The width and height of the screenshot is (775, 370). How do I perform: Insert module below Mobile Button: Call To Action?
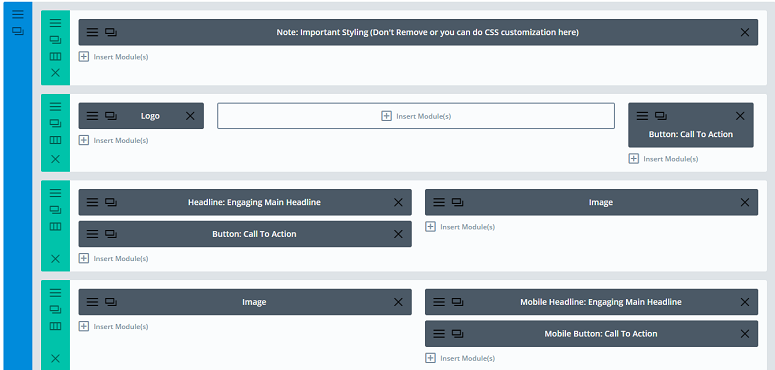point(460,358)
